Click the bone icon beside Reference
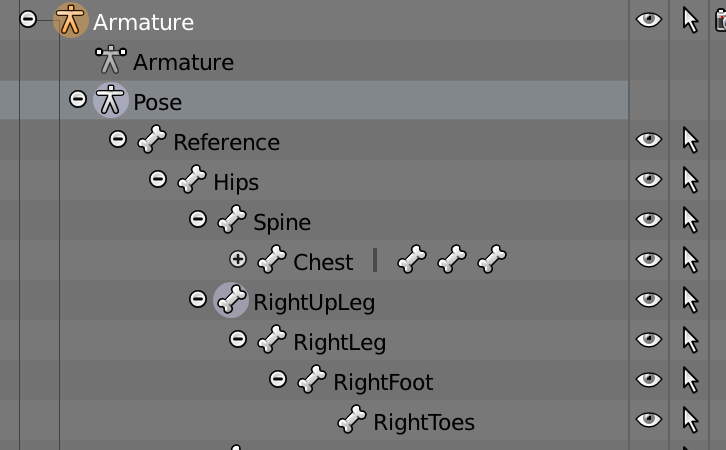The image size is (726, 450). point(151,141)
